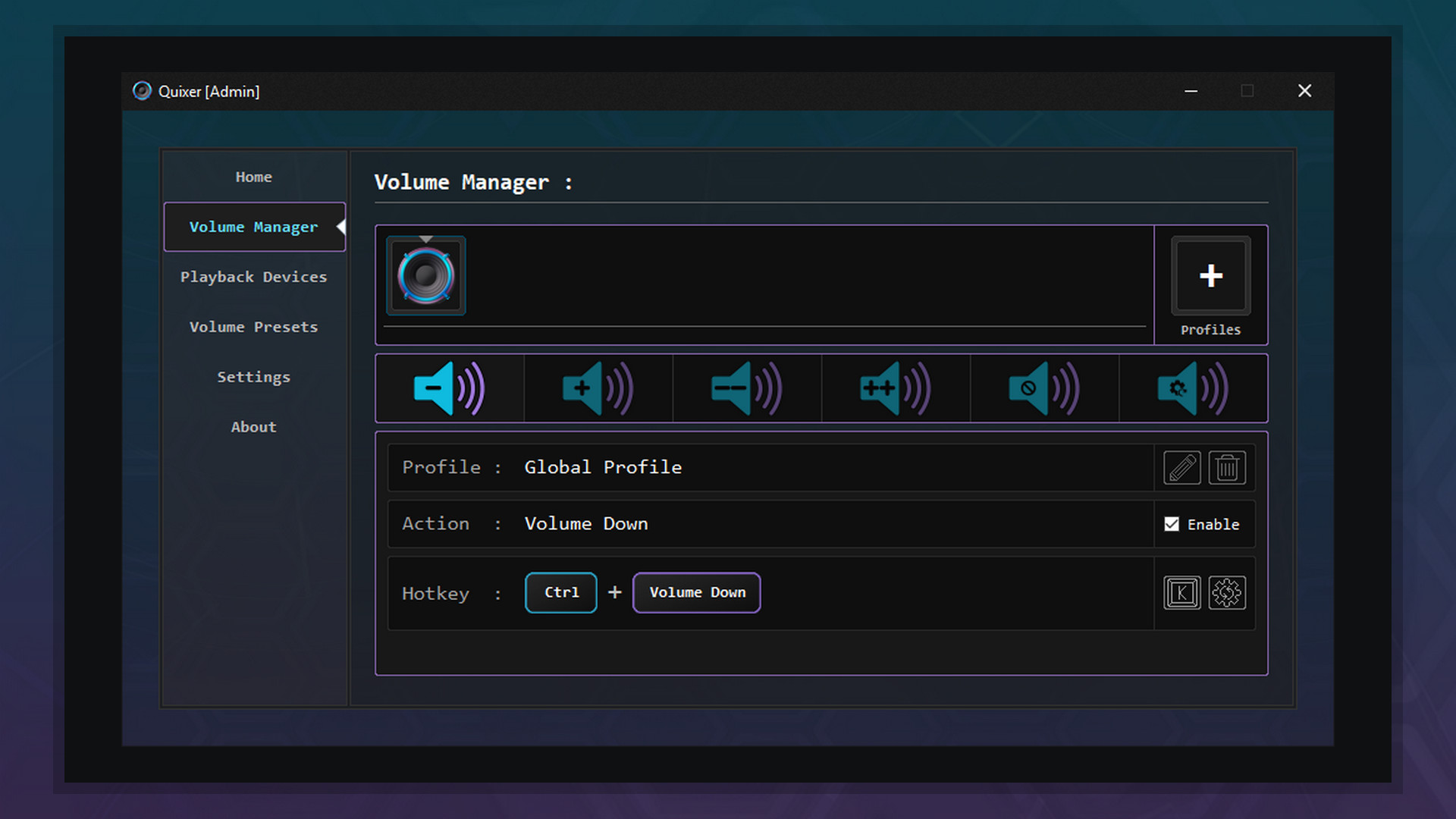Mute audio using the crossed speaker icon
Screen dimensions: 1456x819
point(1043,388)
